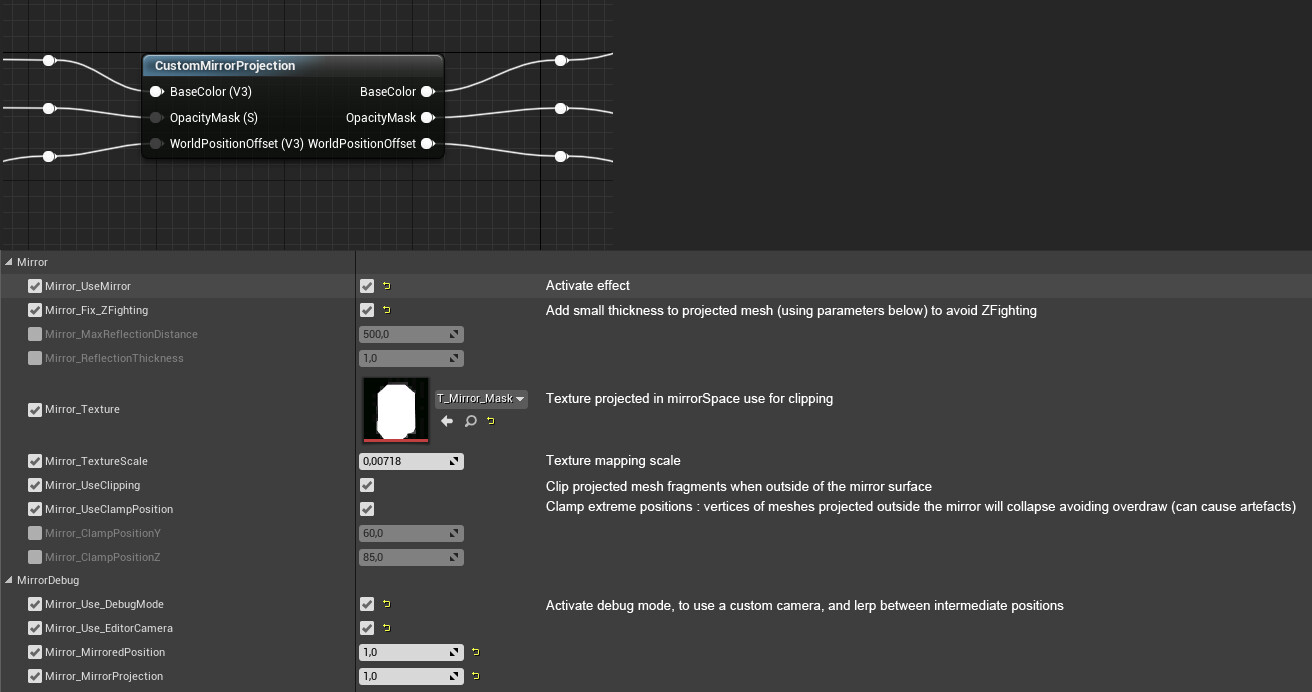Enable override for Mirror_ClampPositionZ
Viewport: 1312px width, 692px height.
click(x=35, y=557)
